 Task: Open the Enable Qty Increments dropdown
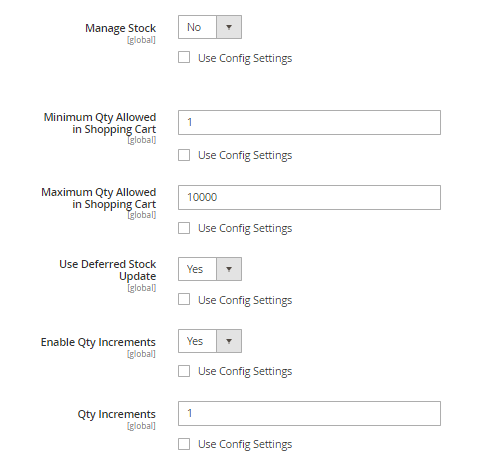tap(210, 341)
